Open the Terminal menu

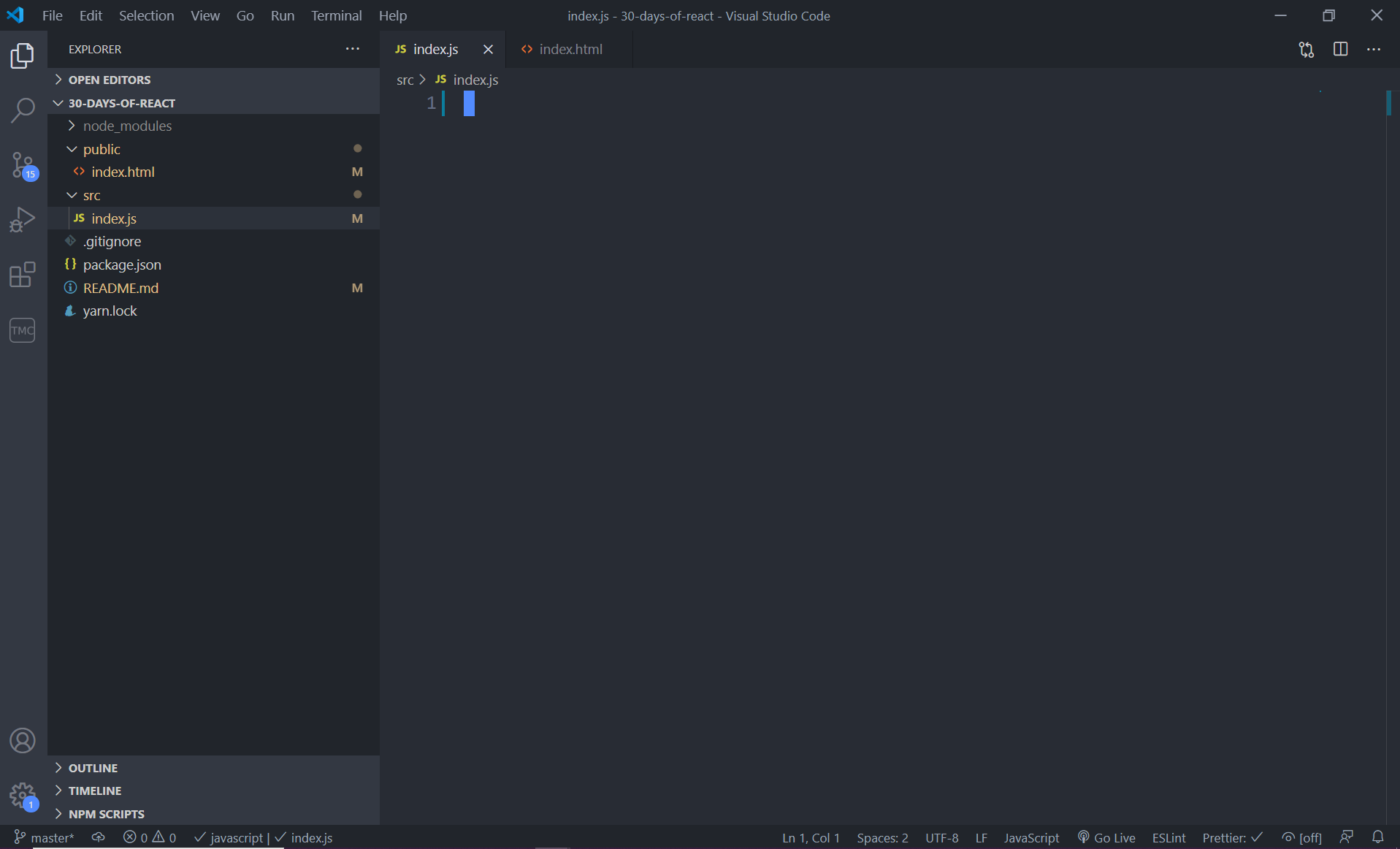(x=336, y=15)
